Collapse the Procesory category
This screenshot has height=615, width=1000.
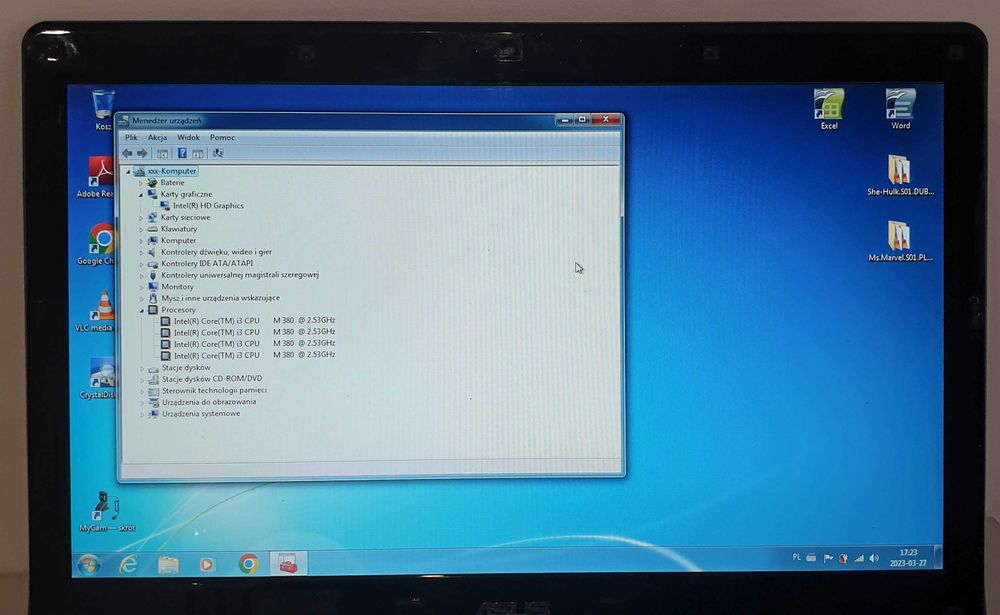pyautogui.click(x=141, y=310)
